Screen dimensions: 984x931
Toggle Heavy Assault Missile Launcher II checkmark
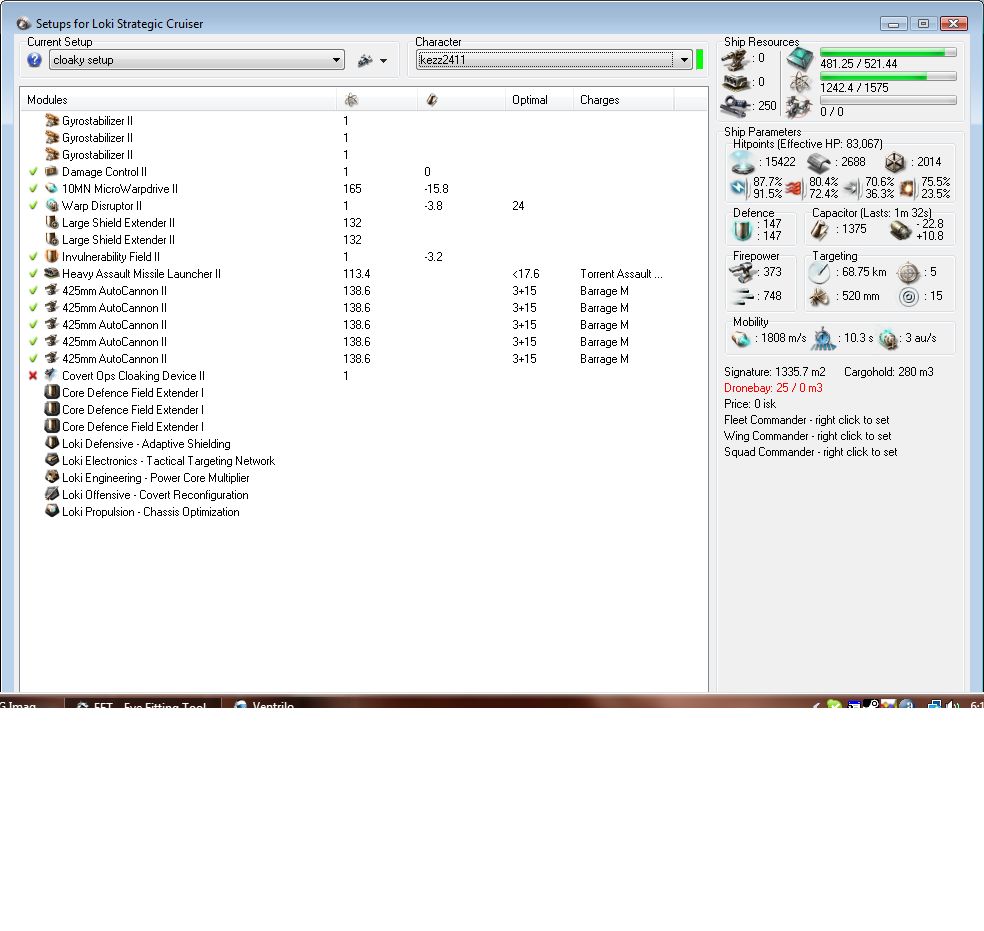tap(33, 274)
